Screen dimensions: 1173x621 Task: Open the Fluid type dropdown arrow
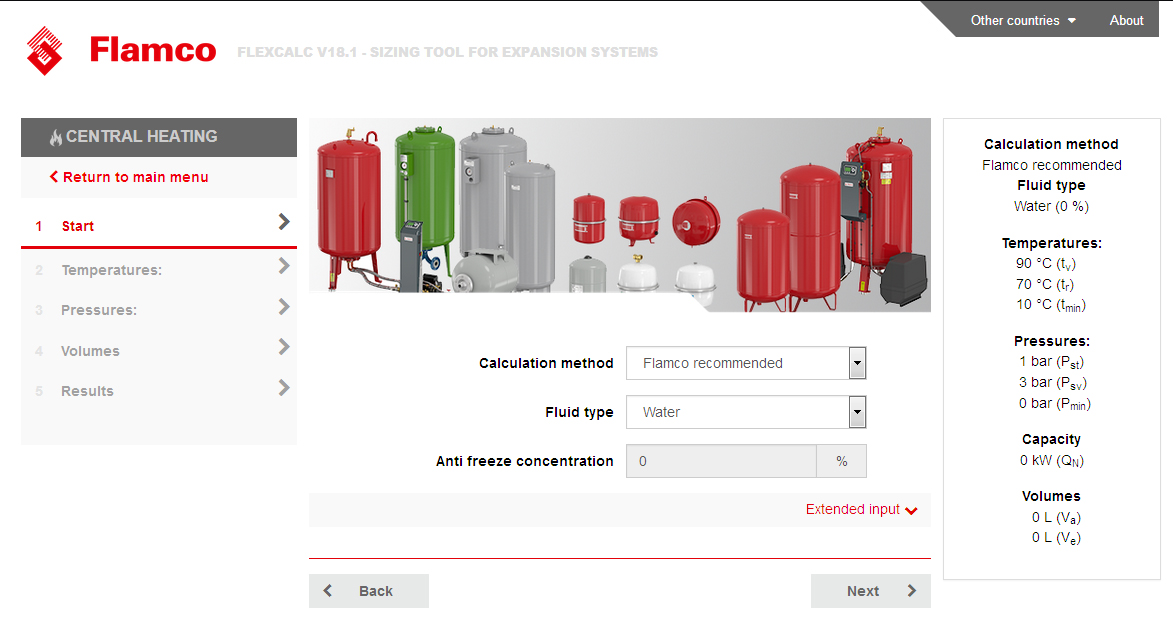(857, 412)
